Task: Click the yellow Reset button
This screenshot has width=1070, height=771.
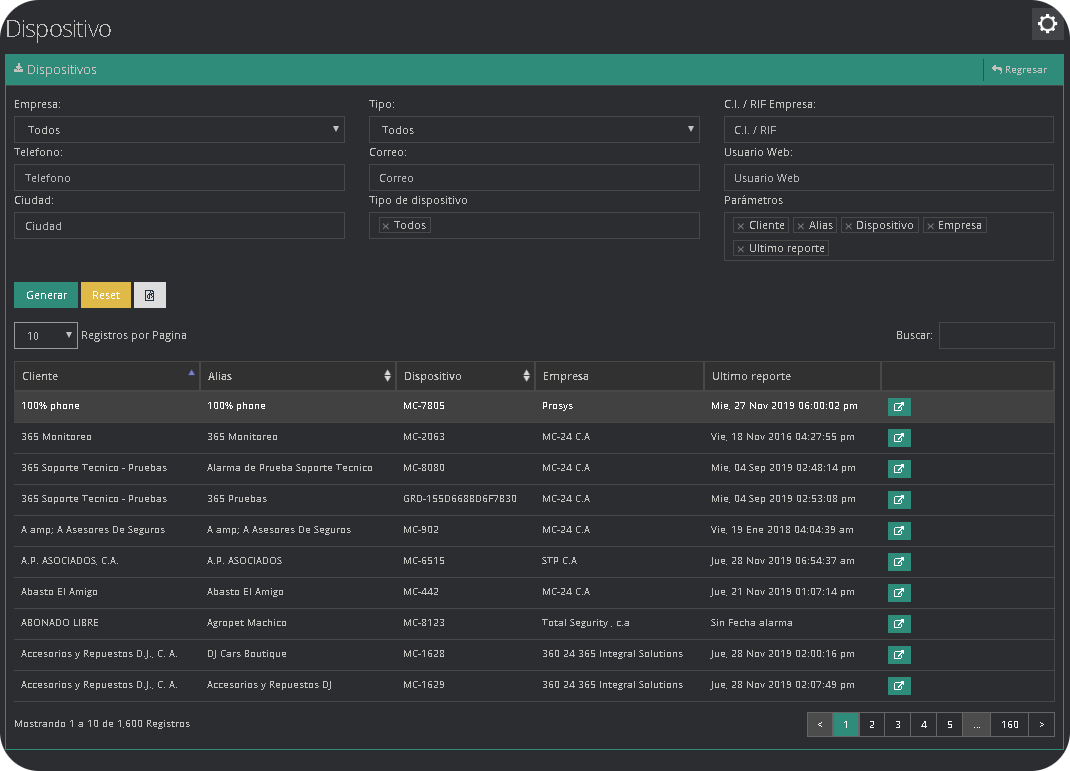Action: [106, 295]
